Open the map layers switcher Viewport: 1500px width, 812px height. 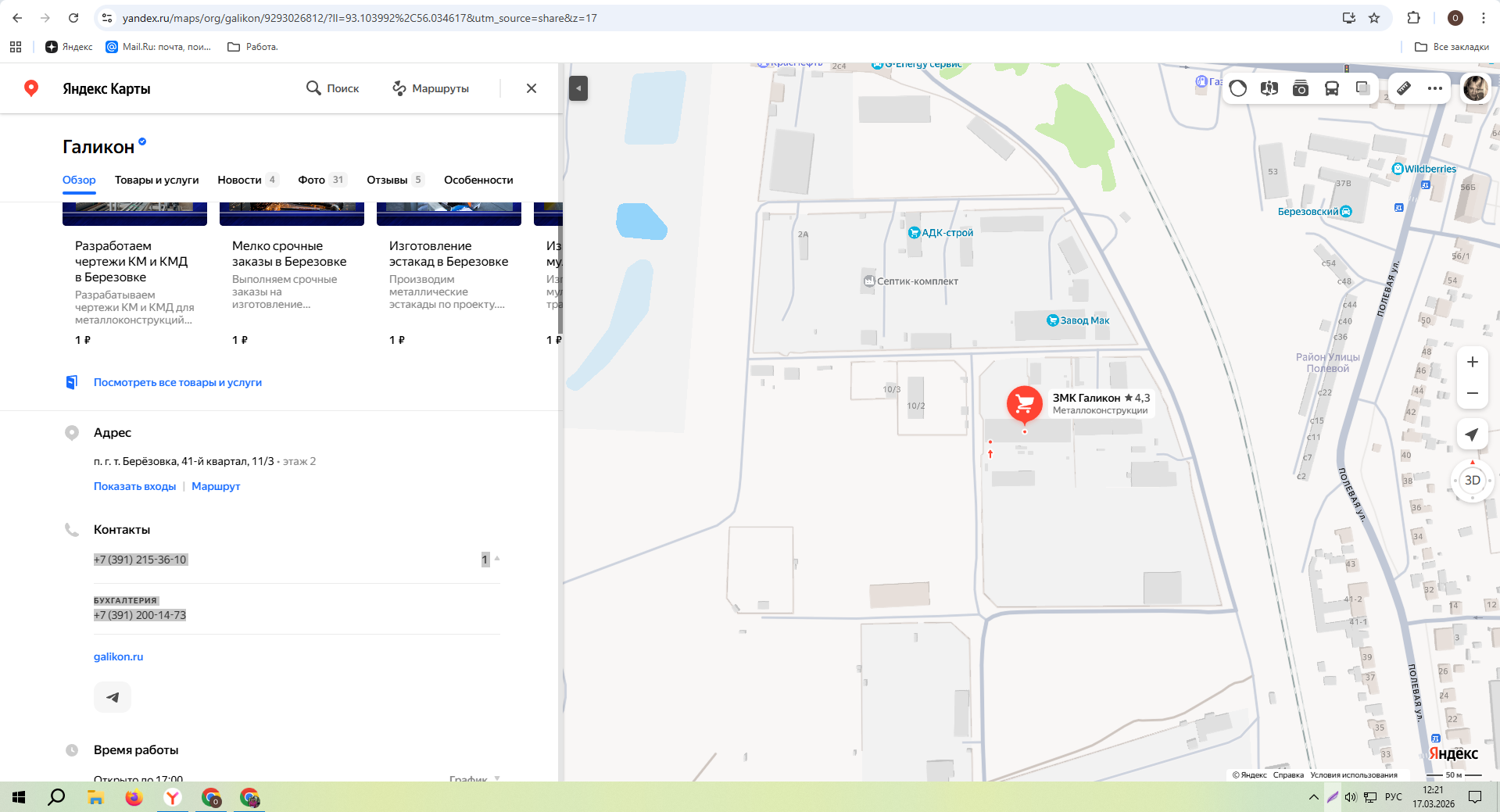[1362, 88]
